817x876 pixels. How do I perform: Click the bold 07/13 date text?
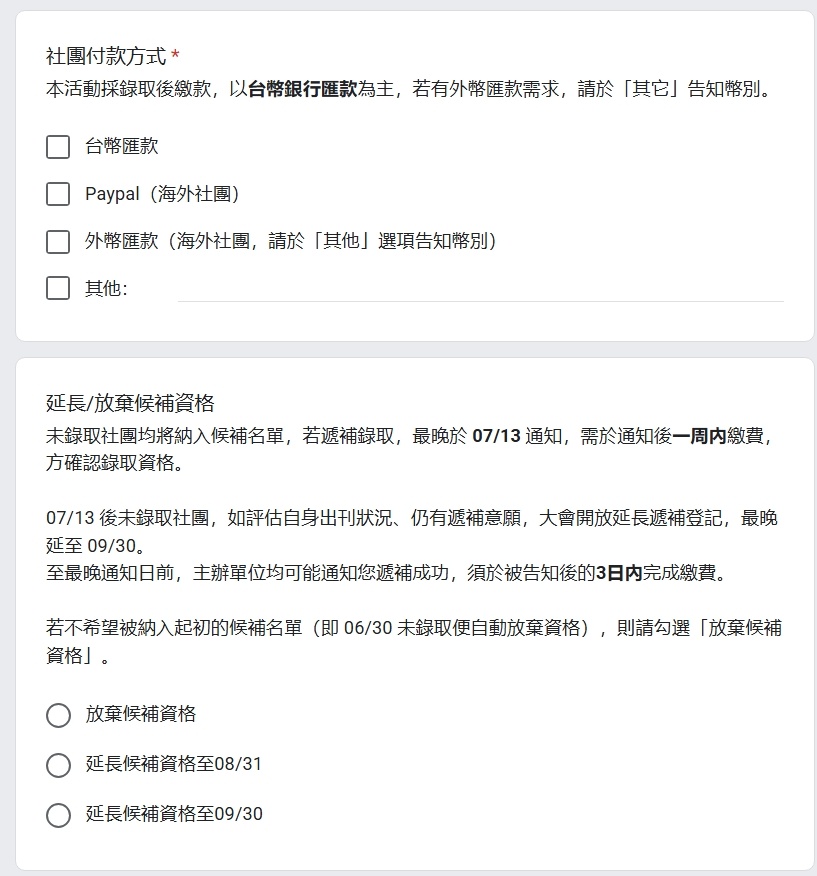point(496,436)
